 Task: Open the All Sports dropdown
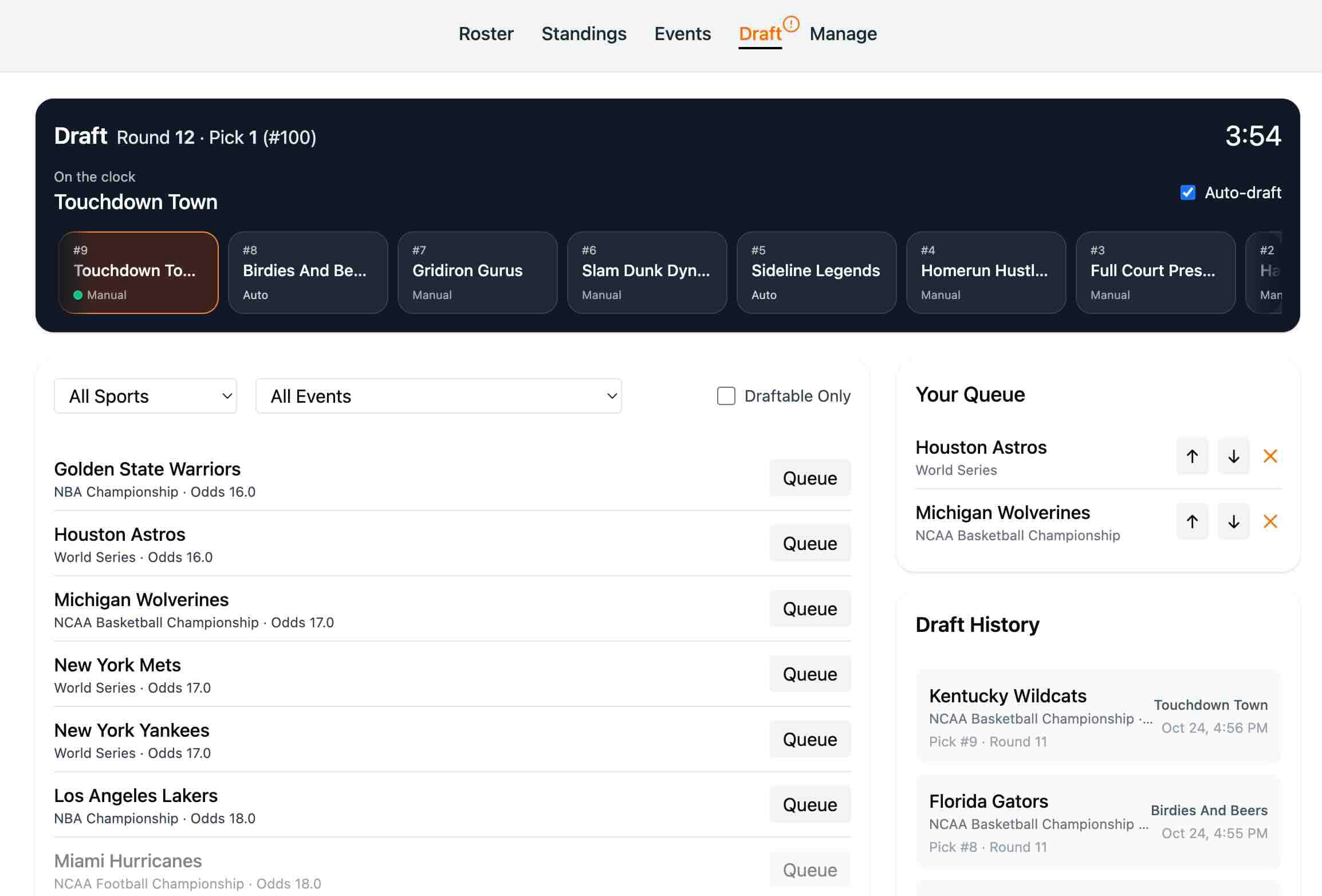pos(145,396)
